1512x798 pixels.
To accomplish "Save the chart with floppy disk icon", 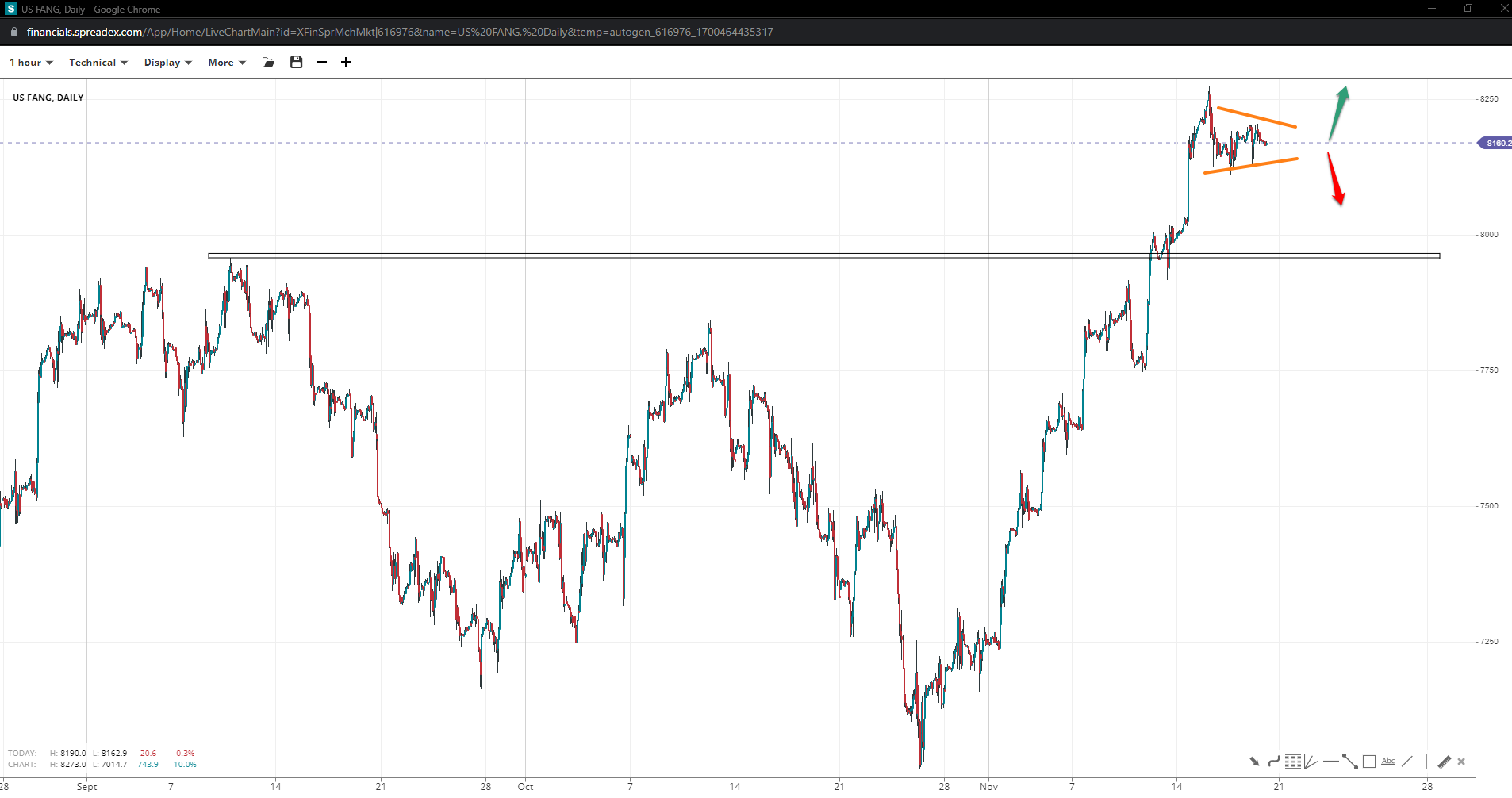I will coord(296,63).
